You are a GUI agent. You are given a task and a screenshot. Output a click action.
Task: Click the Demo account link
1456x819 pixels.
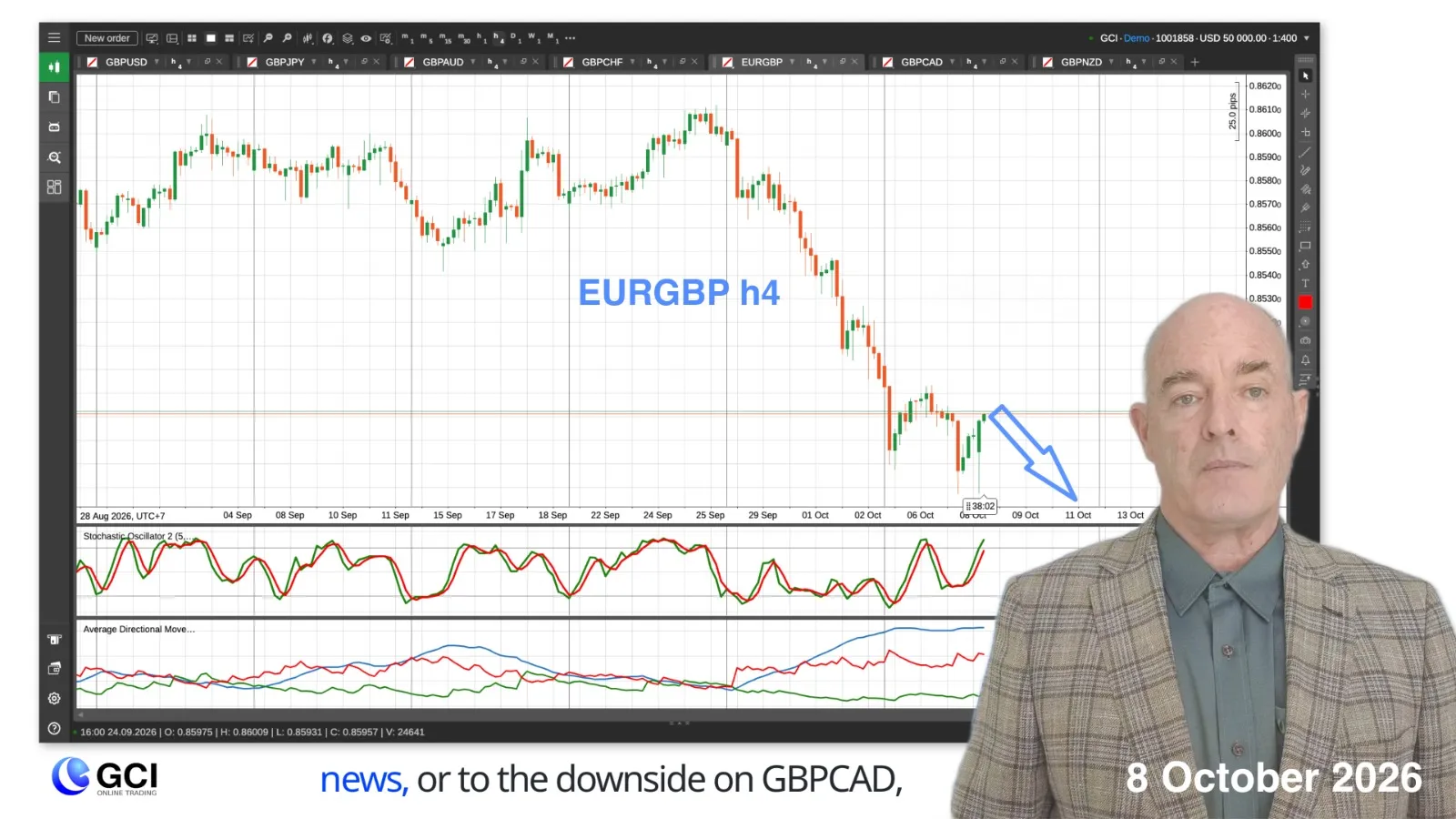point(1137,38)
